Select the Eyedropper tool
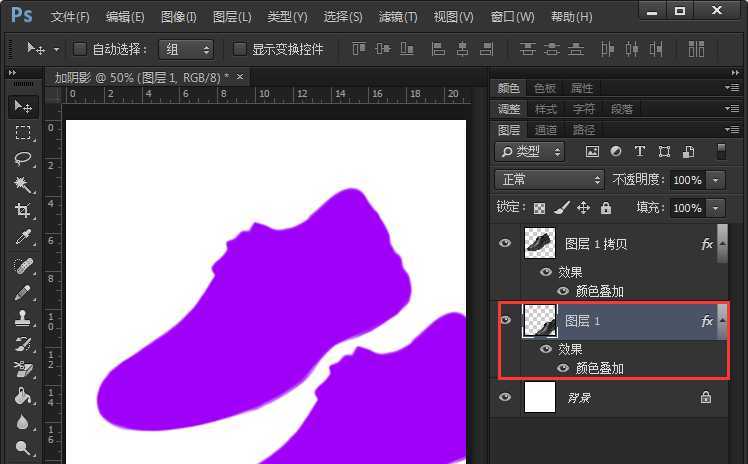The height and width of the screenshot is (464, 748). click(x=23, y=238)
